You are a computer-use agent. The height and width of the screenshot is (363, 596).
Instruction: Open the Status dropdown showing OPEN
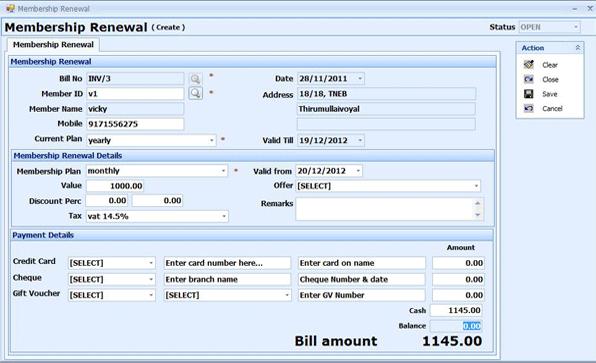[576, 27]
